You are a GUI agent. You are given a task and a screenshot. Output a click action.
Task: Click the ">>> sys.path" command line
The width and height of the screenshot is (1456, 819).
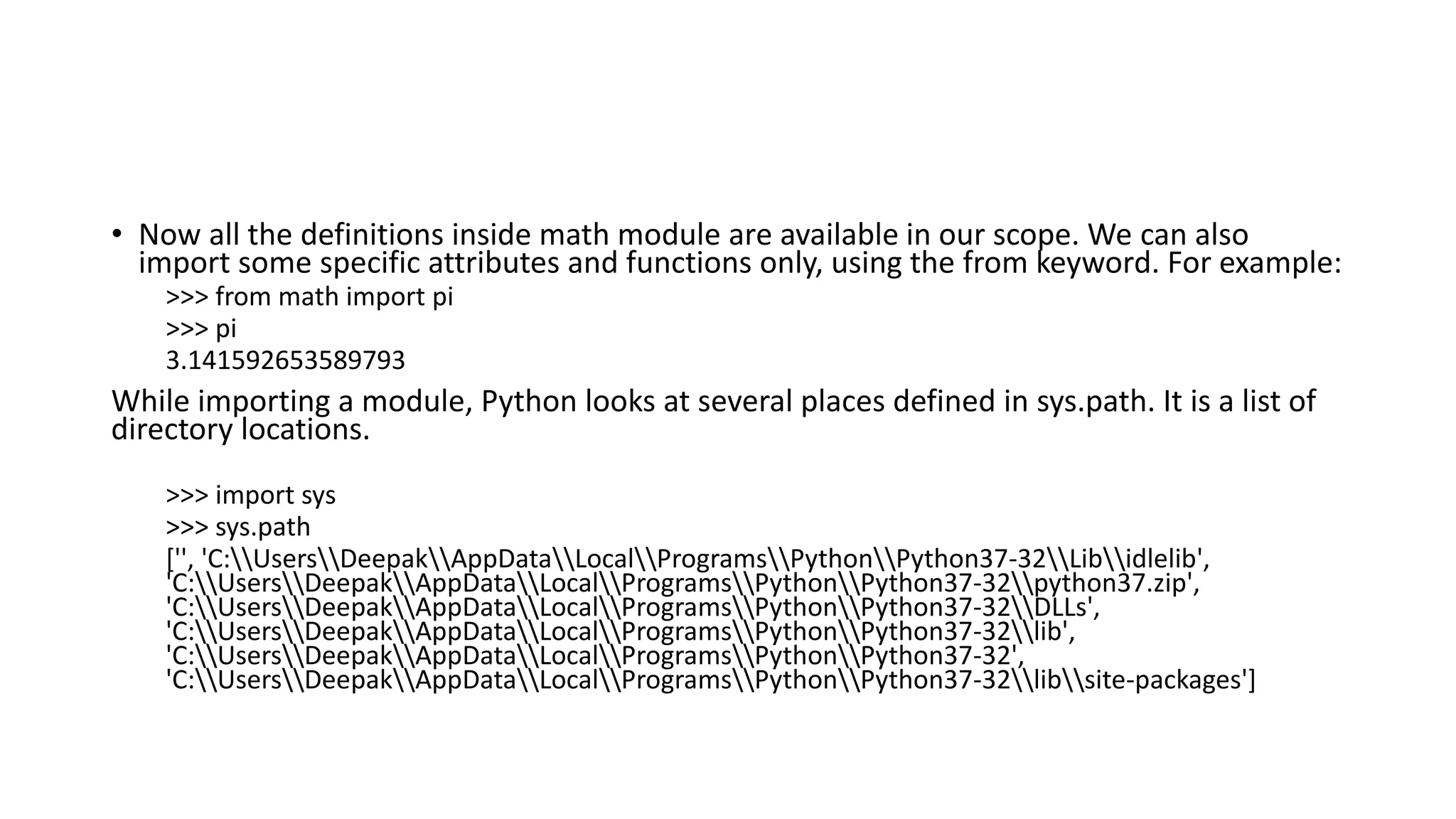point(238,527)
